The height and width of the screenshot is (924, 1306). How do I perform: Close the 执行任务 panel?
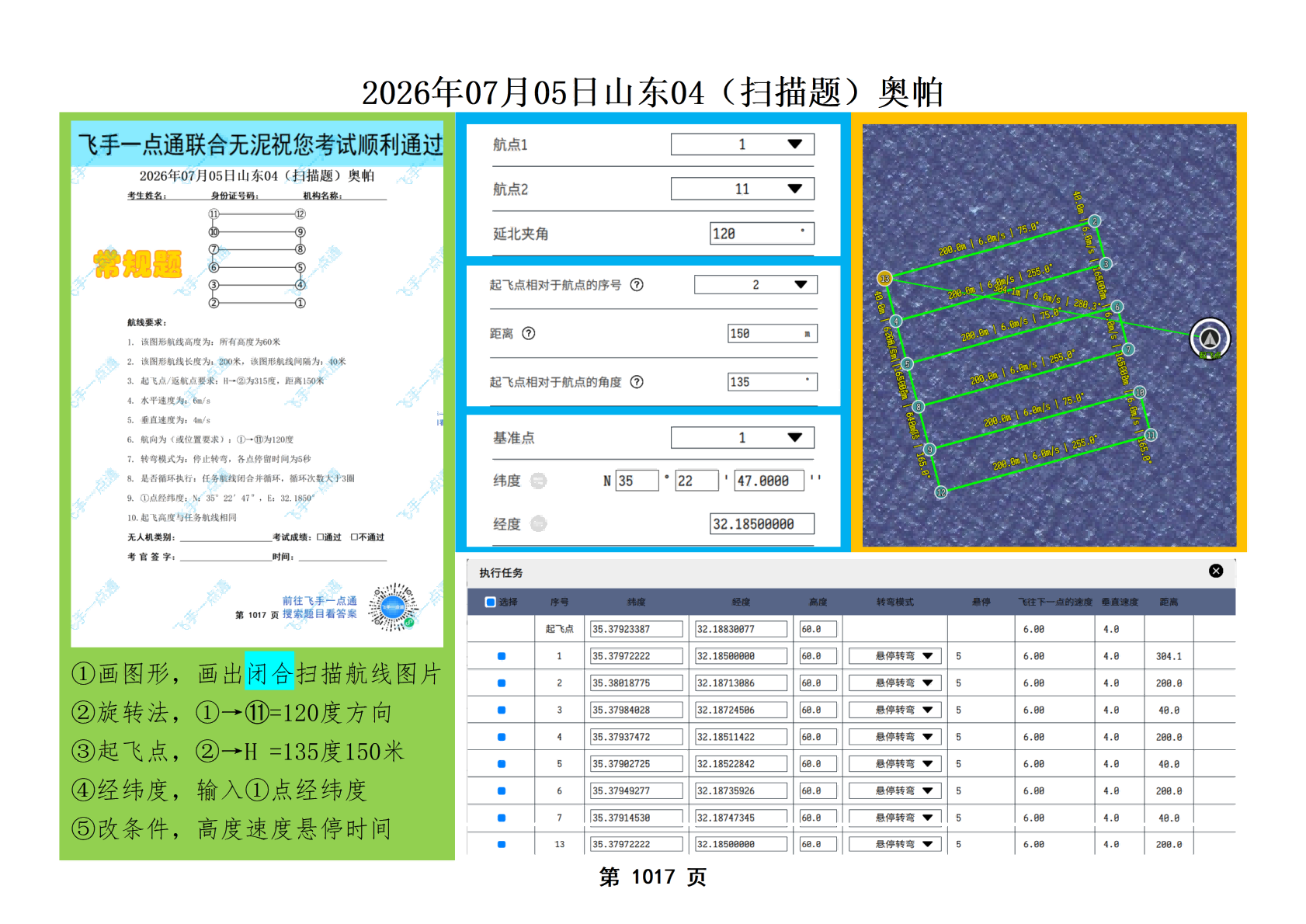click(1216, 571)
